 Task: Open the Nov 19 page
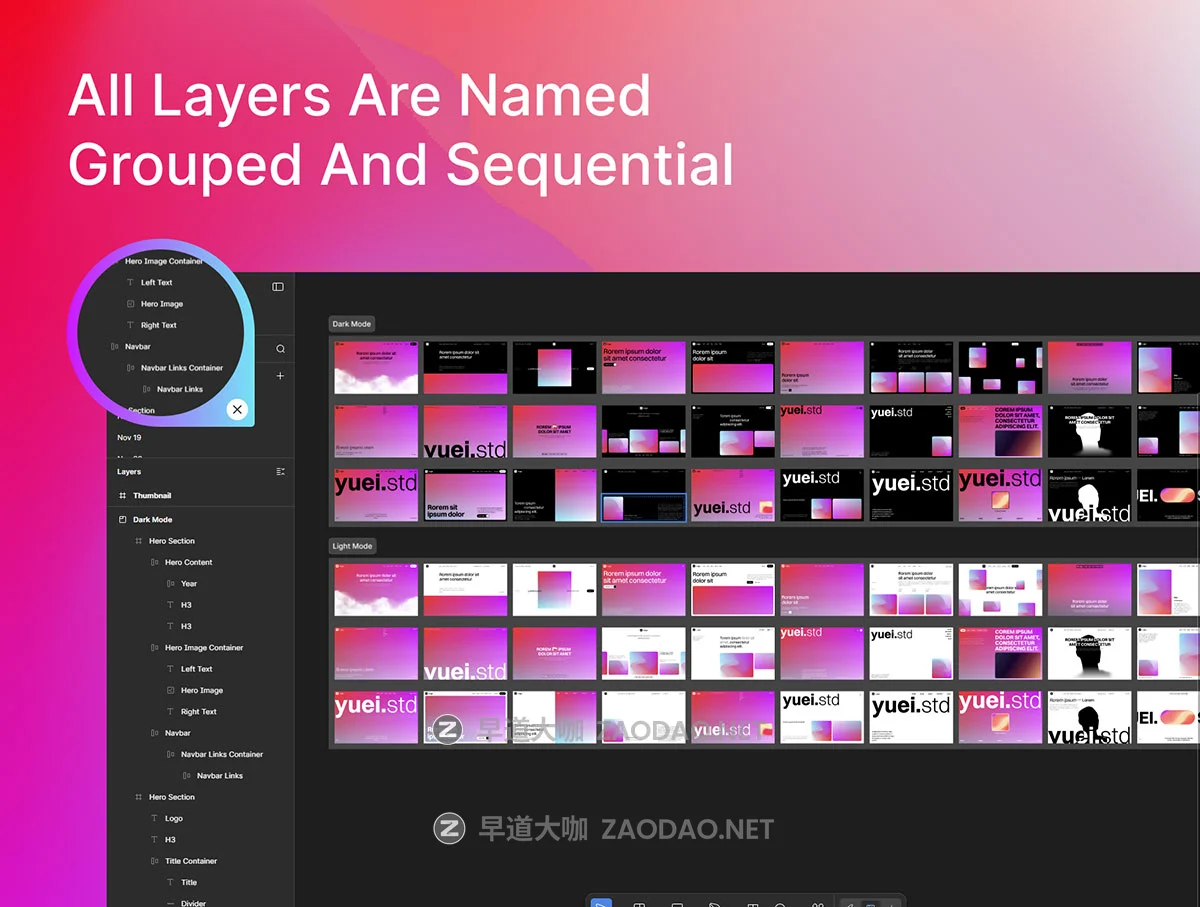[x=129, y=438]
